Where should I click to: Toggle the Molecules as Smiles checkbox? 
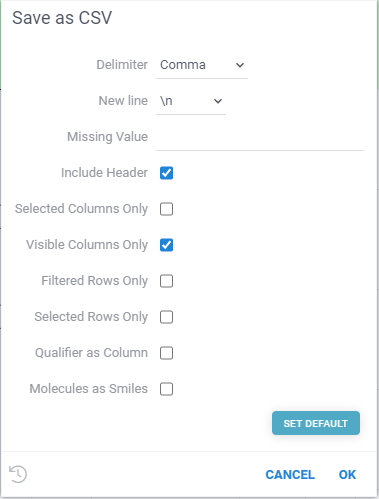[x=166, y=389]
